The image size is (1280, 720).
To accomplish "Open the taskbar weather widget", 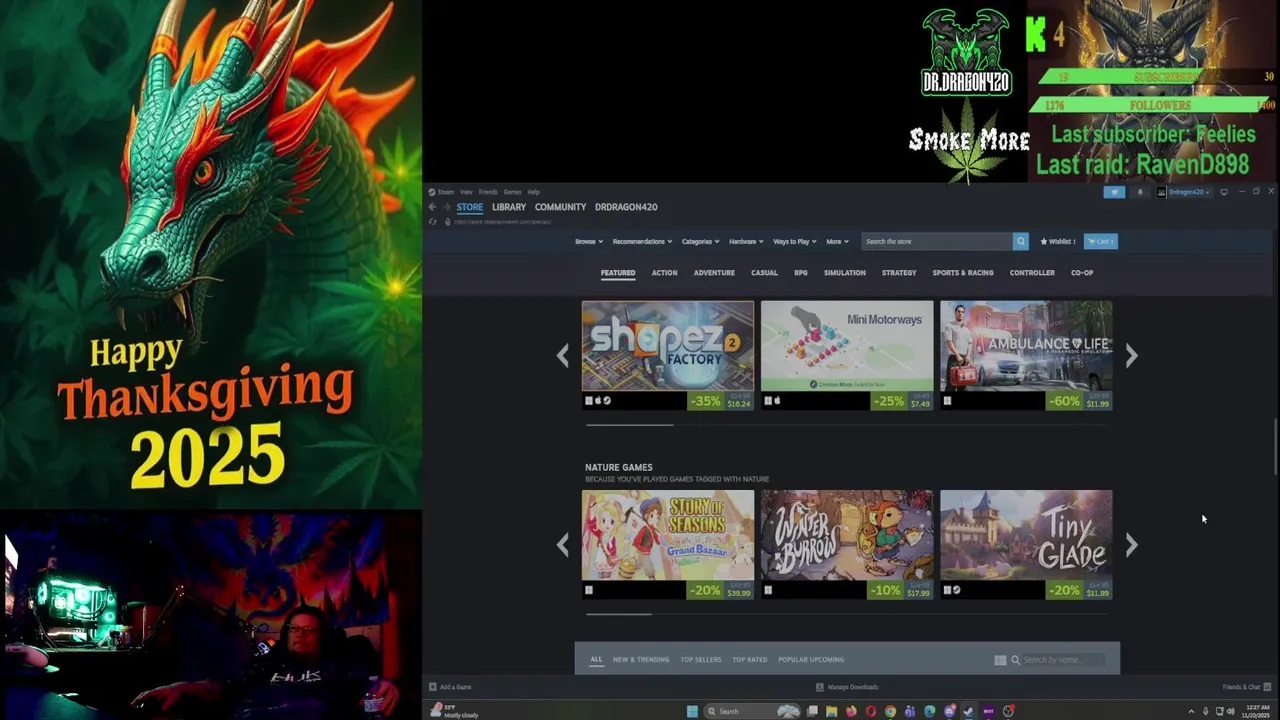I will click(x=454, y=711).
